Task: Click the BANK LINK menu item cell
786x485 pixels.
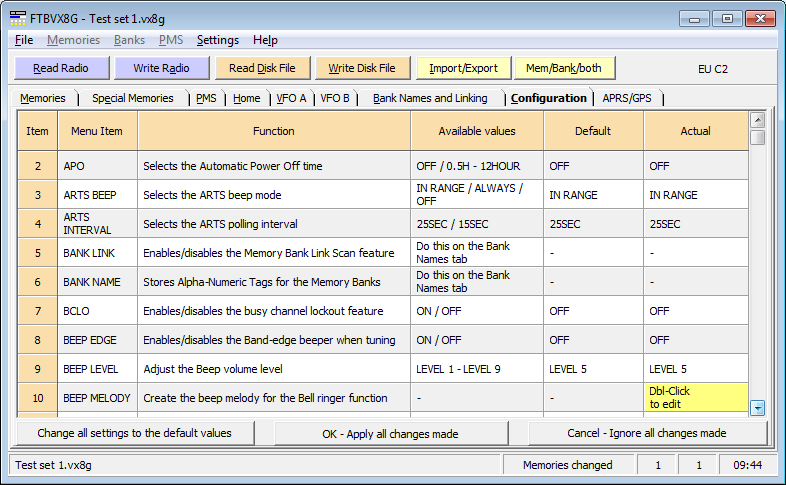Action: 97,253
